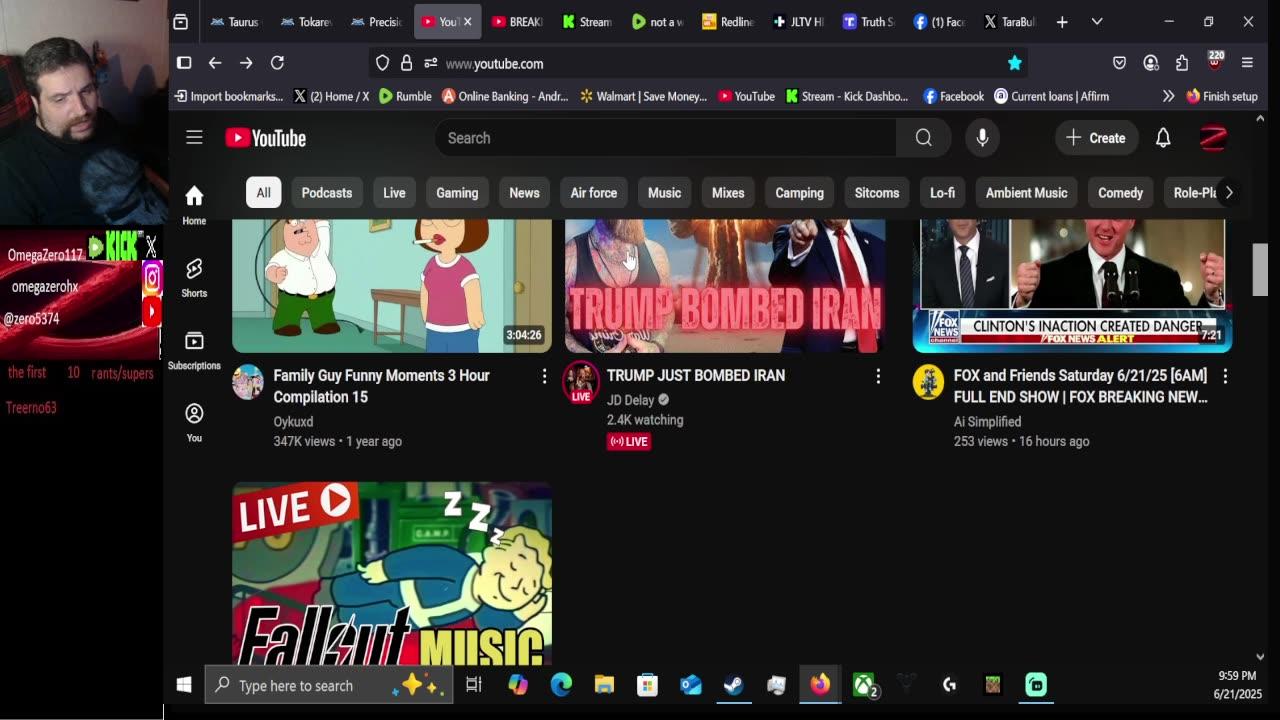Image resolution: width=1280 pixels, height=720 pixels.
Task: Open Shorts from the sidebar
Action: coord(194,277)
